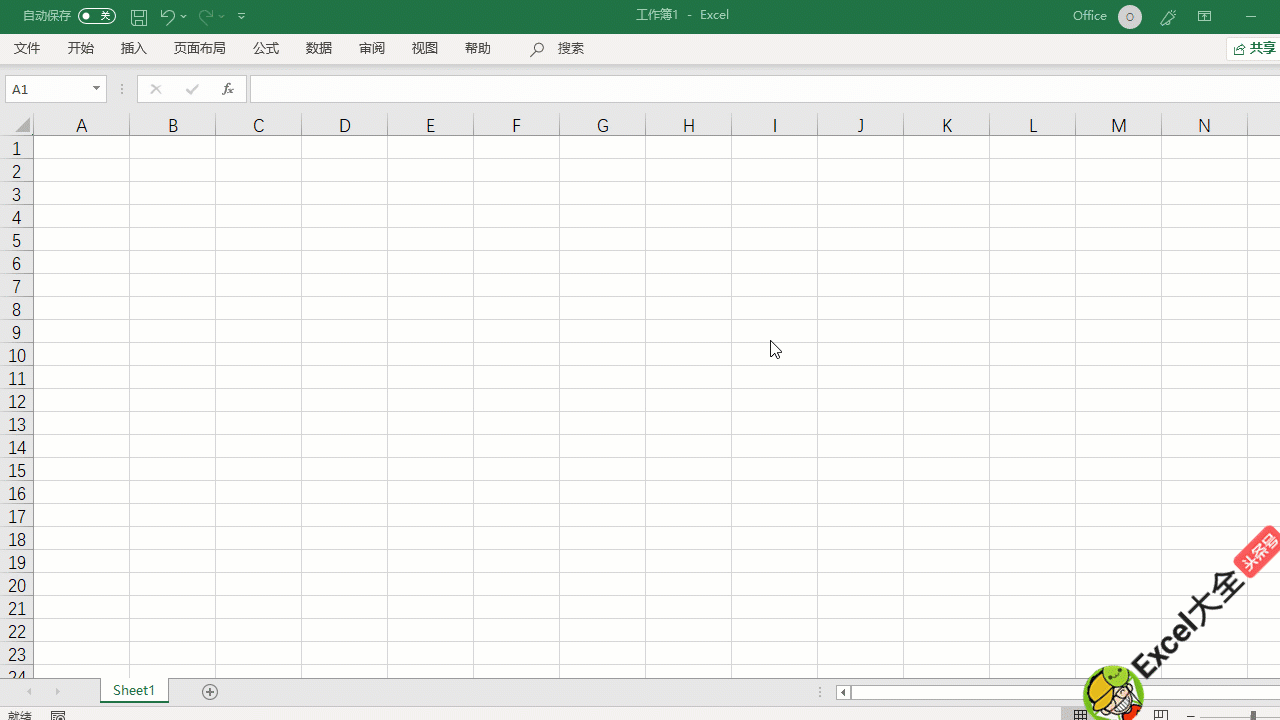Expand the Customize Quick Access Toolbar menu

242,16
